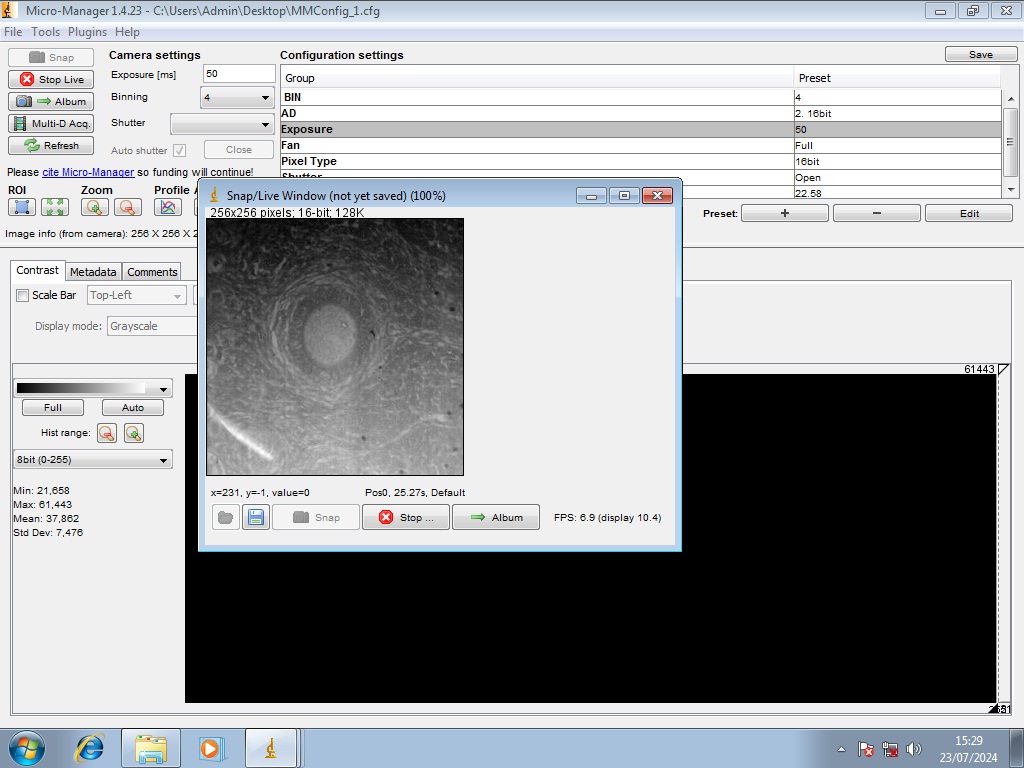Viewport: 1024px width, 768px height.
Task: Click the preset Edit button
Action: [969, 214]
